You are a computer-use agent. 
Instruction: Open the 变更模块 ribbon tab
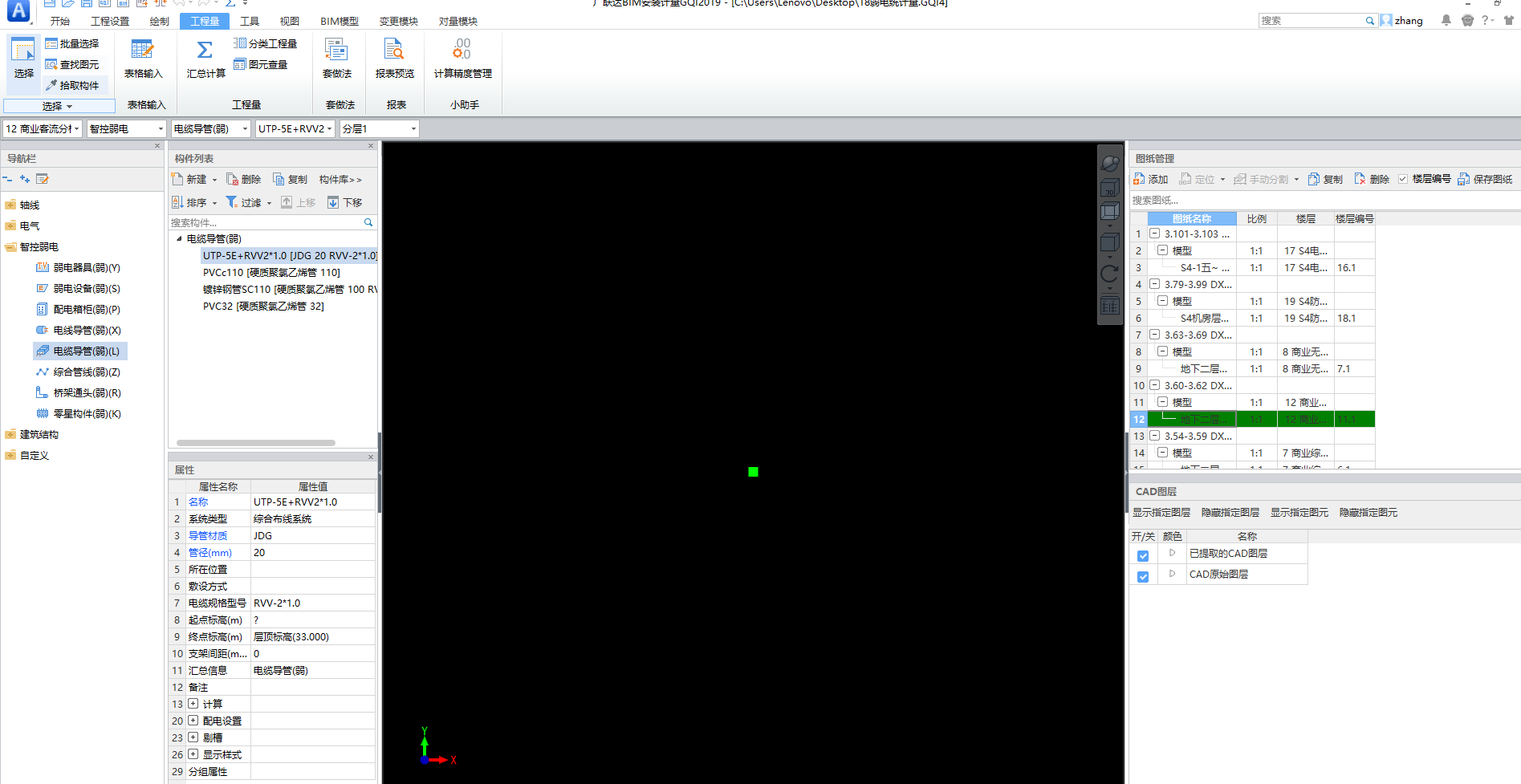399,22
